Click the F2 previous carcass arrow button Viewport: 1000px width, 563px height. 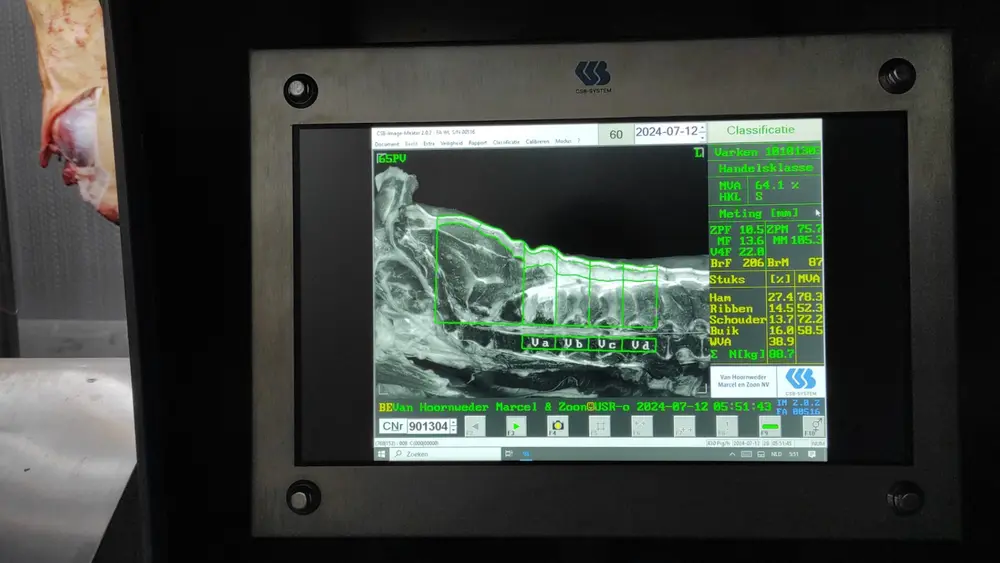click(x=474, y=426)
